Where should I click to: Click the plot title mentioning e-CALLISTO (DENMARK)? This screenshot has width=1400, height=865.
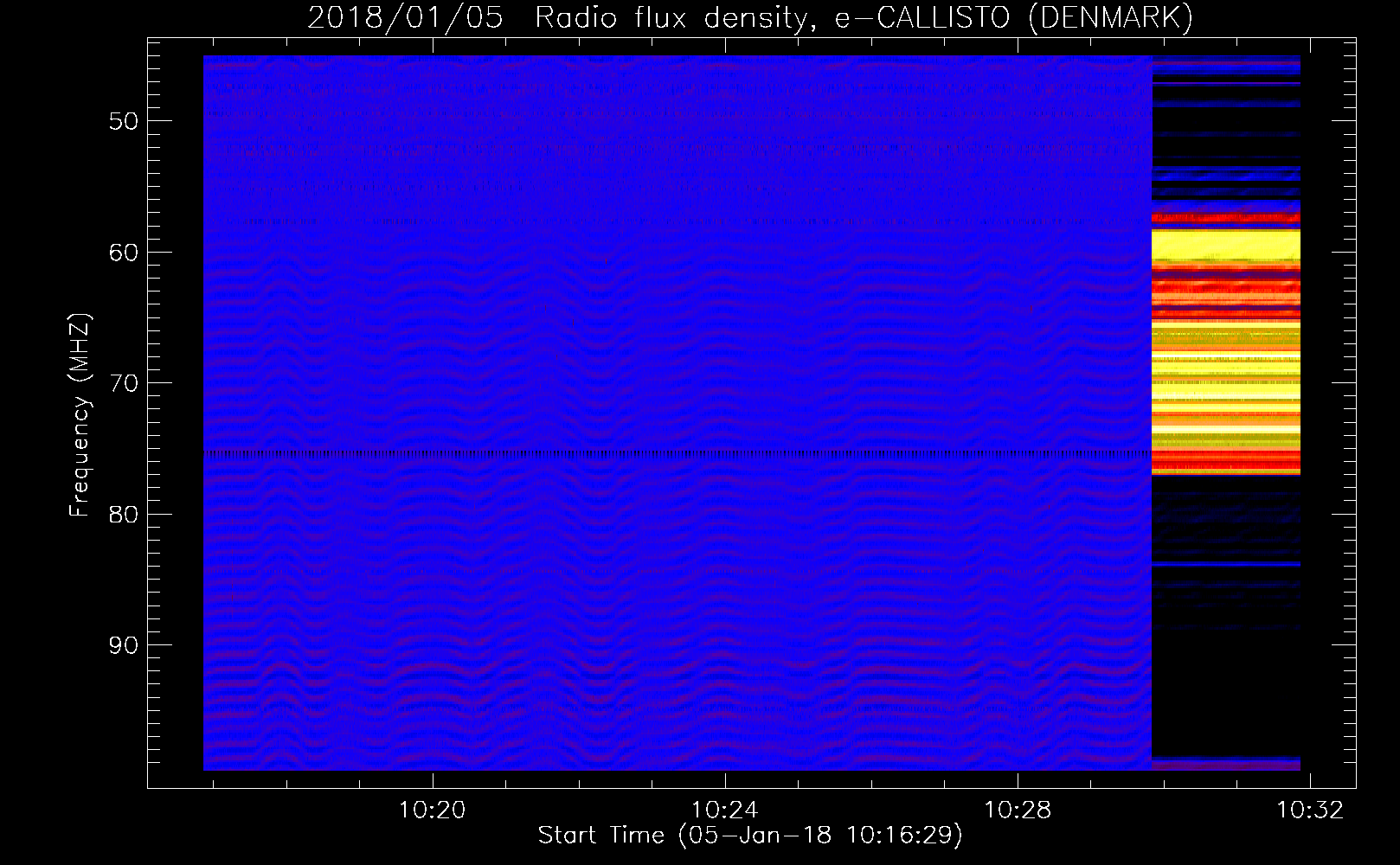[750, 17]
